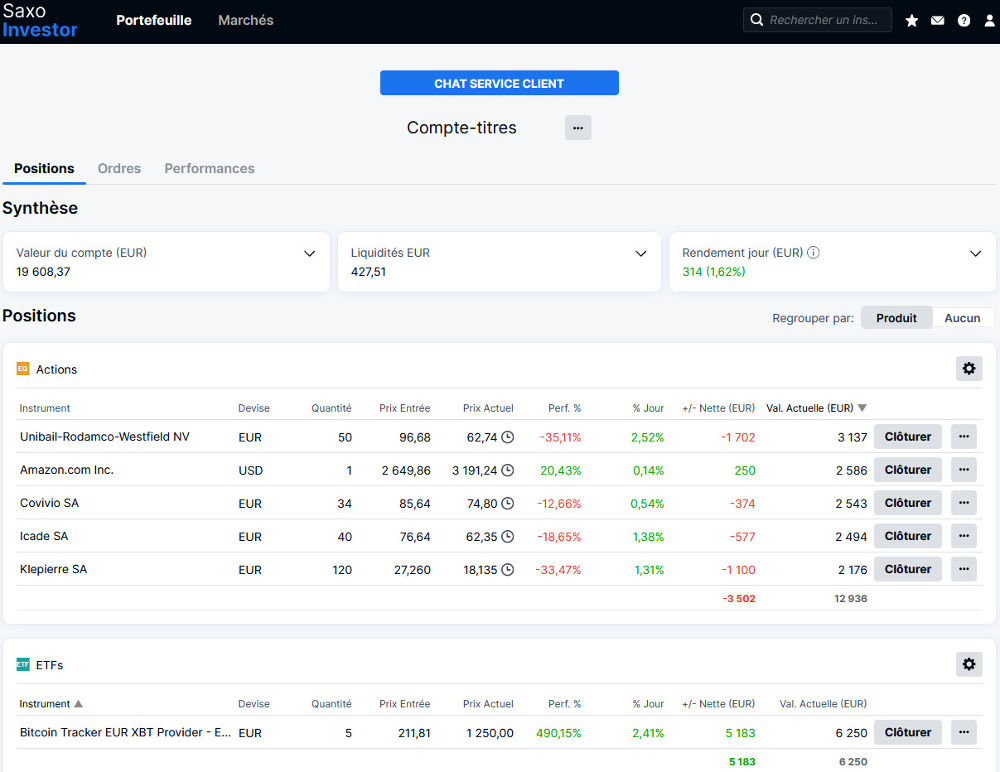Image resolution: width=1000 pixels, height=772 pixels.
Task: Click the Saxo Investor logo
Action: (40, 20)
